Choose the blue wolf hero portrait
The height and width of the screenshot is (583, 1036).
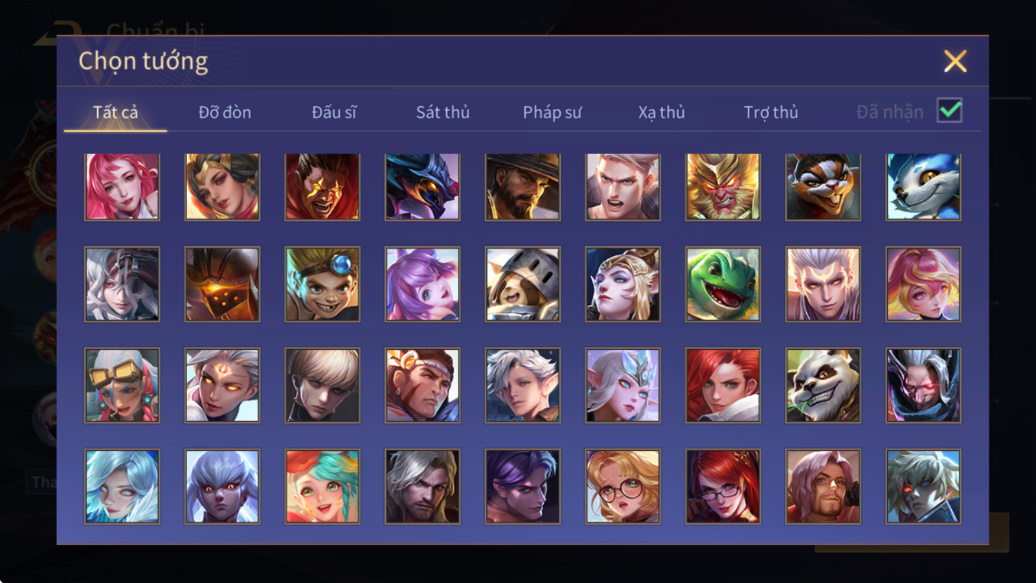[923, 186]
